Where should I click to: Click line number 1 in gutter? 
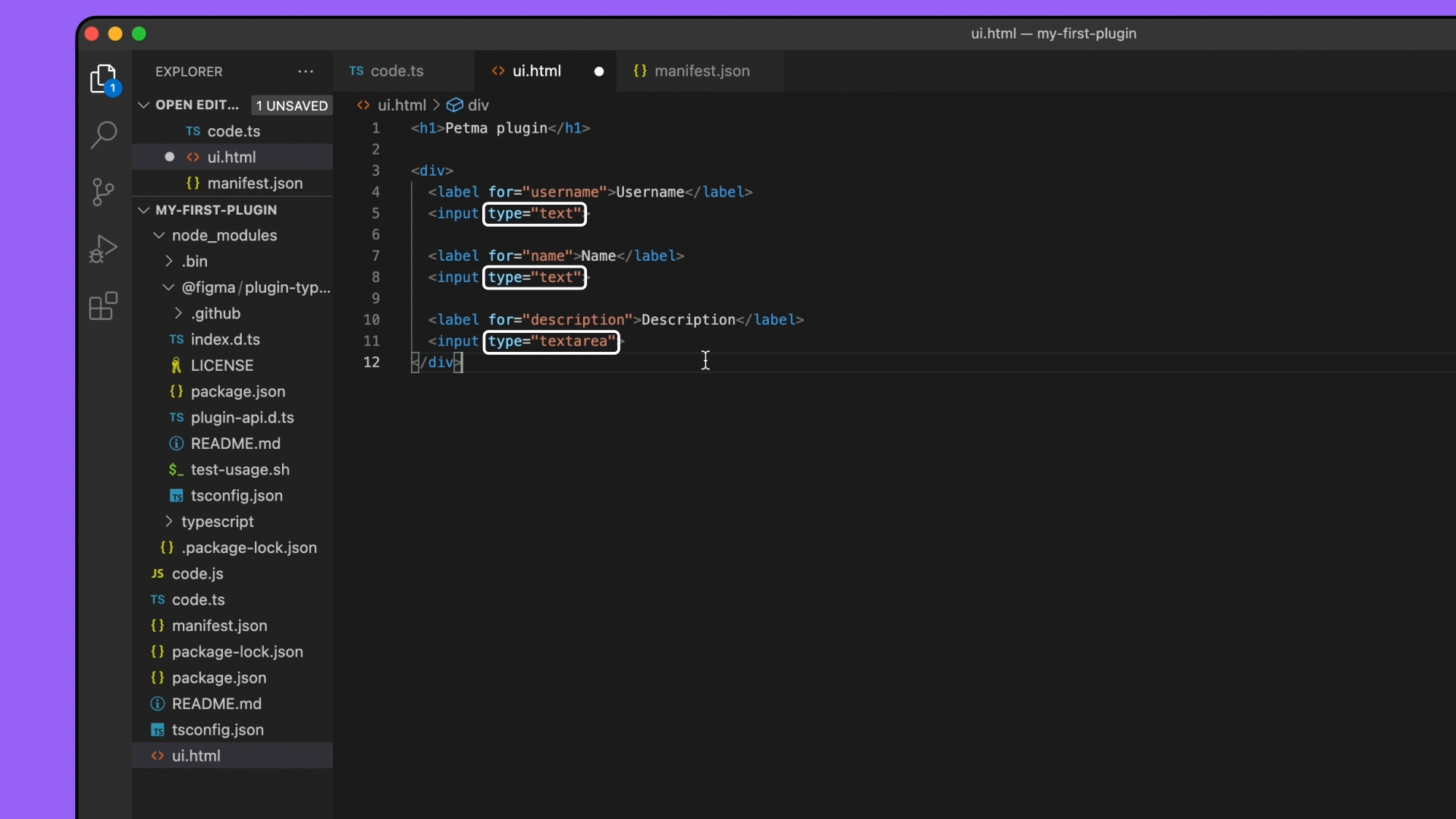[x=375, y=128]
